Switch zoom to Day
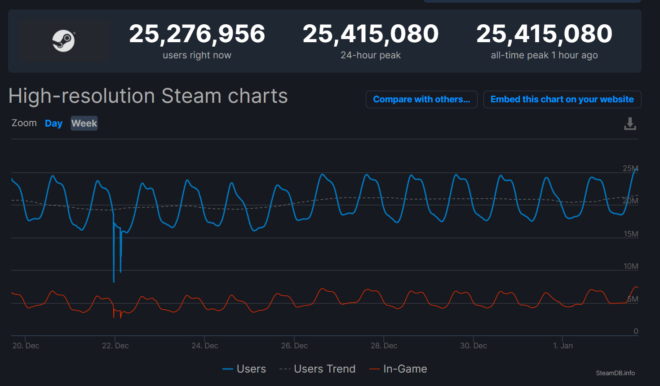The image size is (660, 386). pyautogui.click(x=53, y=123)
